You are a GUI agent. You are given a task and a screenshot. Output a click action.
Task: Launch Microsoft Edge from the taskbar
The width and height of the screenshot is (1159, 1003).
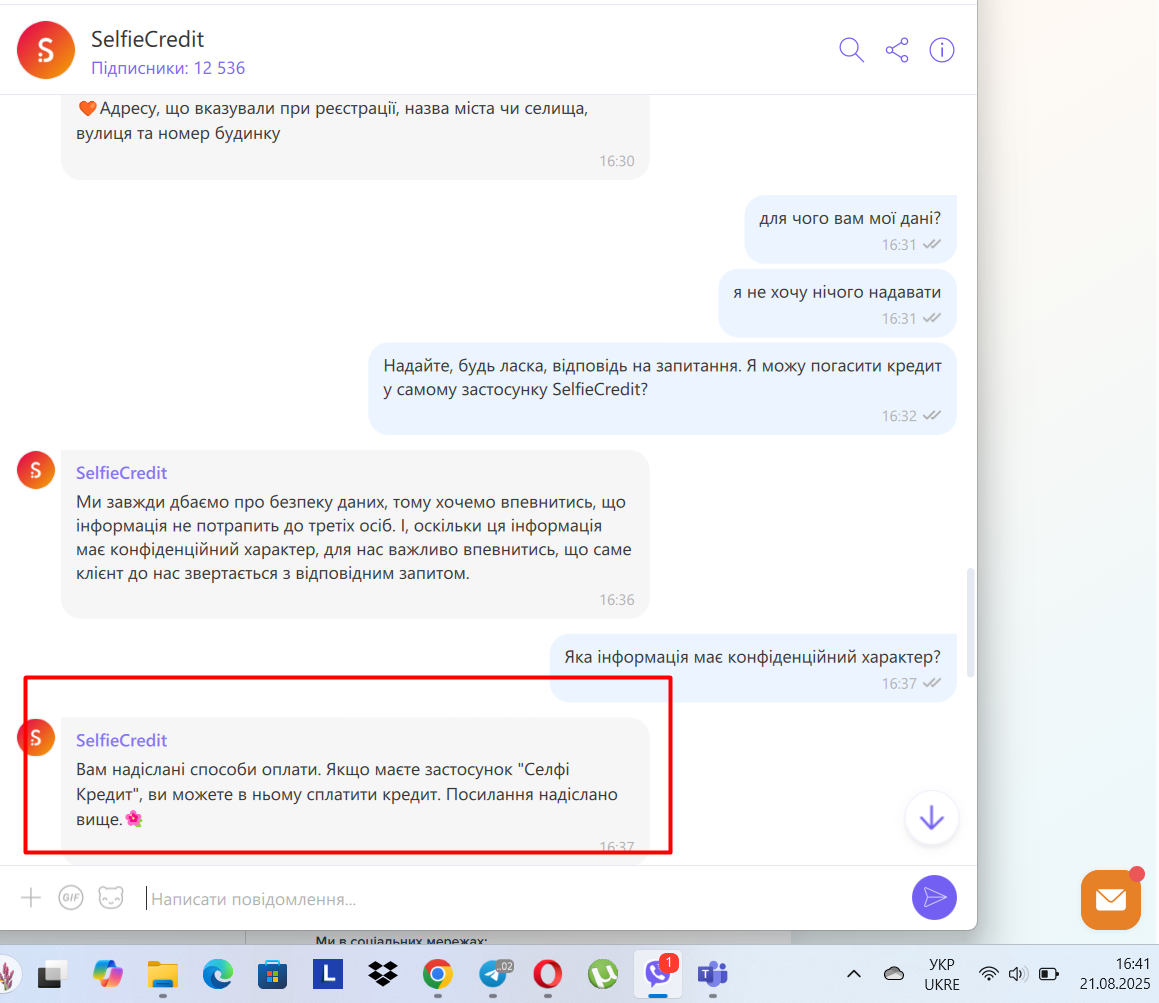tap(217, 973)
